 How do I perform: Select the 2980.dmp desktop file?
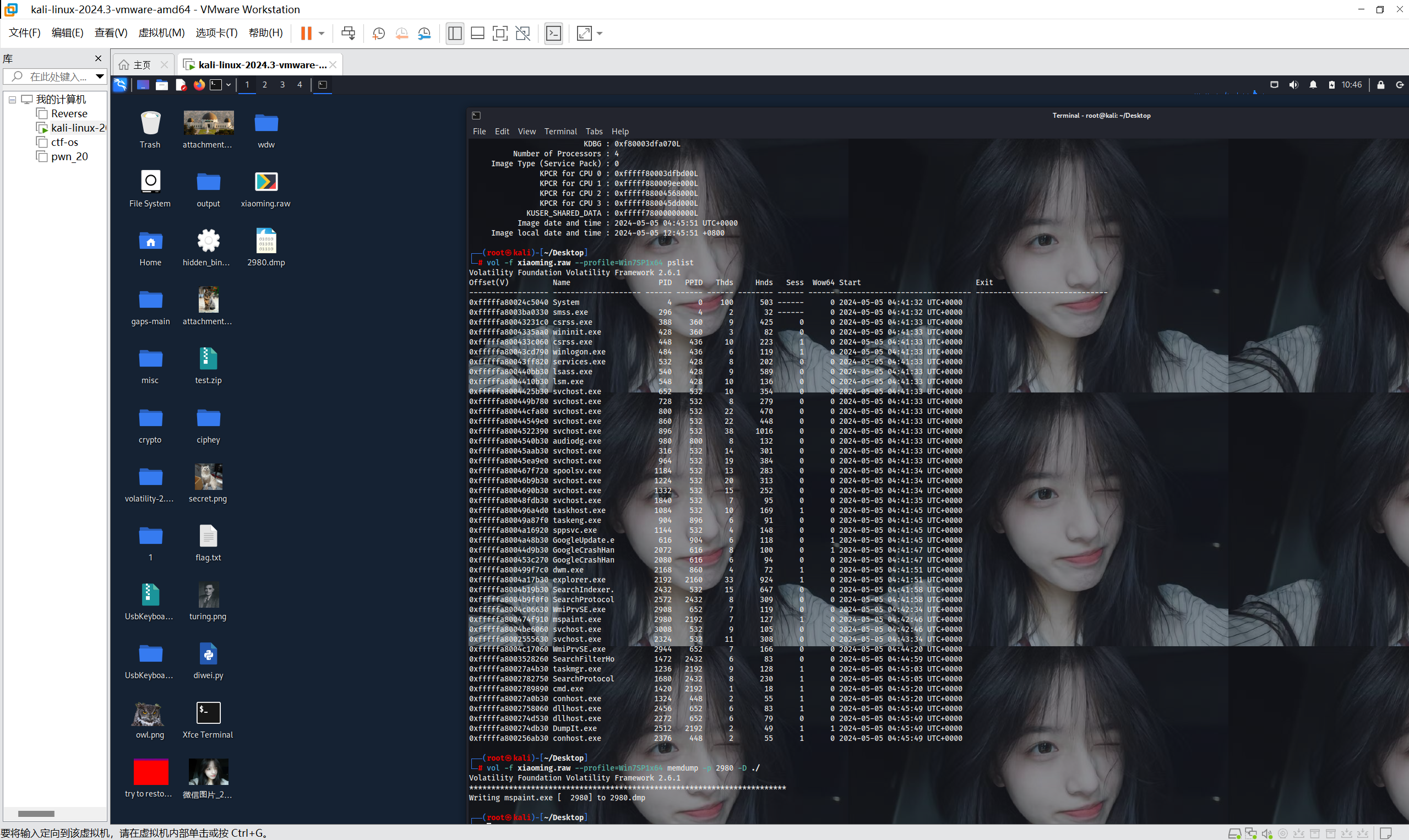tap(265, 247)
